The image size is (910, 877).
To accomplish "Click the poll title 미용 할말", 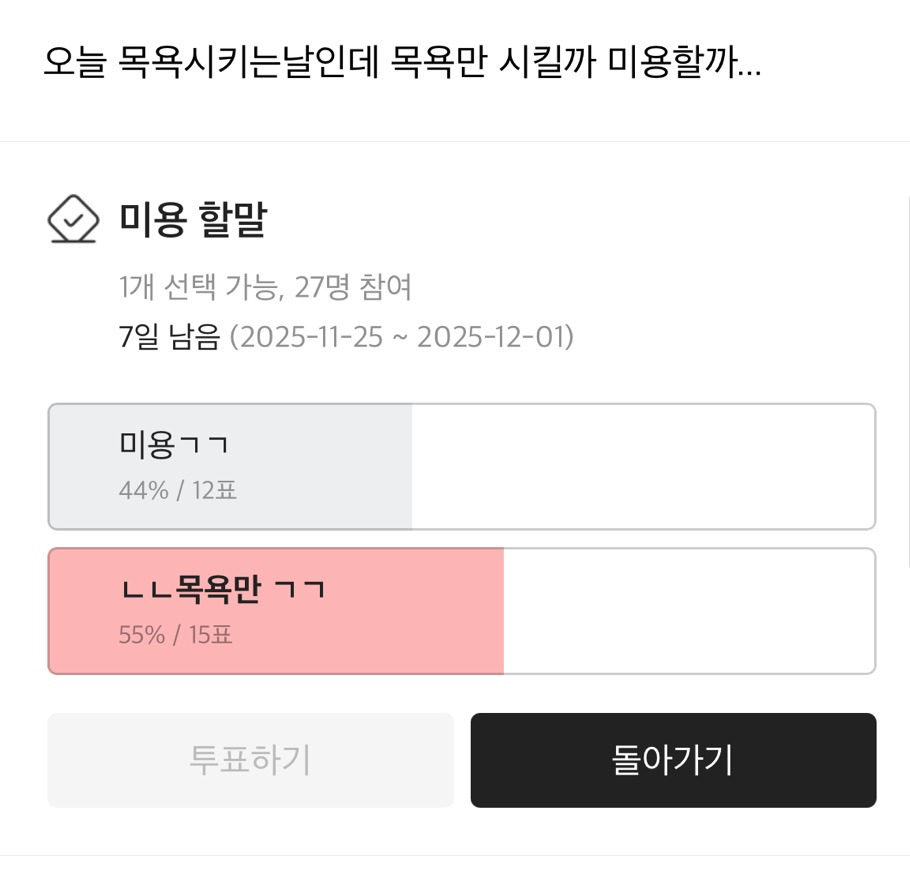I will (x=193, y=219).
